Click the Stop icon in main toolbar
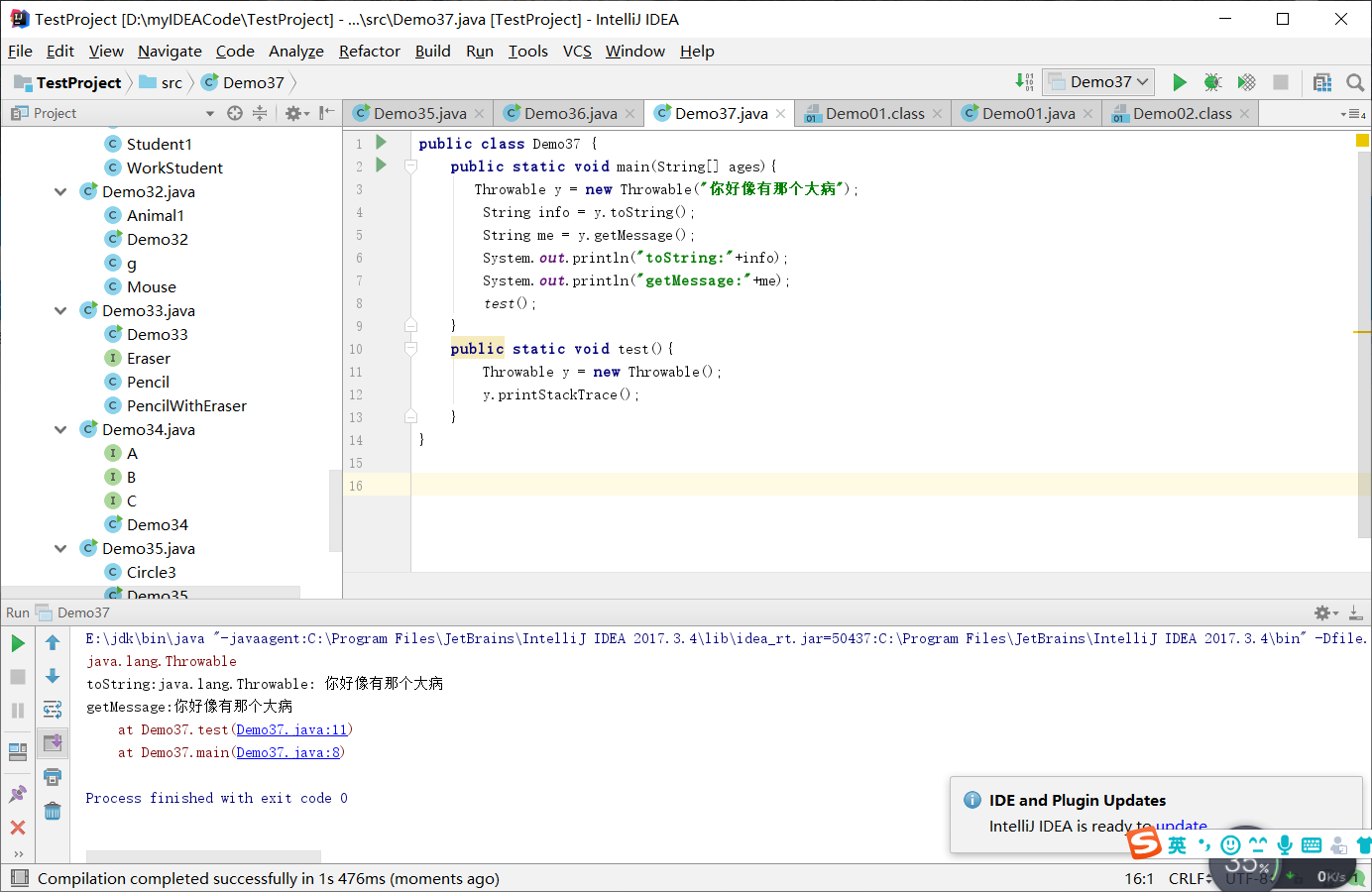 click(1281, 82)
